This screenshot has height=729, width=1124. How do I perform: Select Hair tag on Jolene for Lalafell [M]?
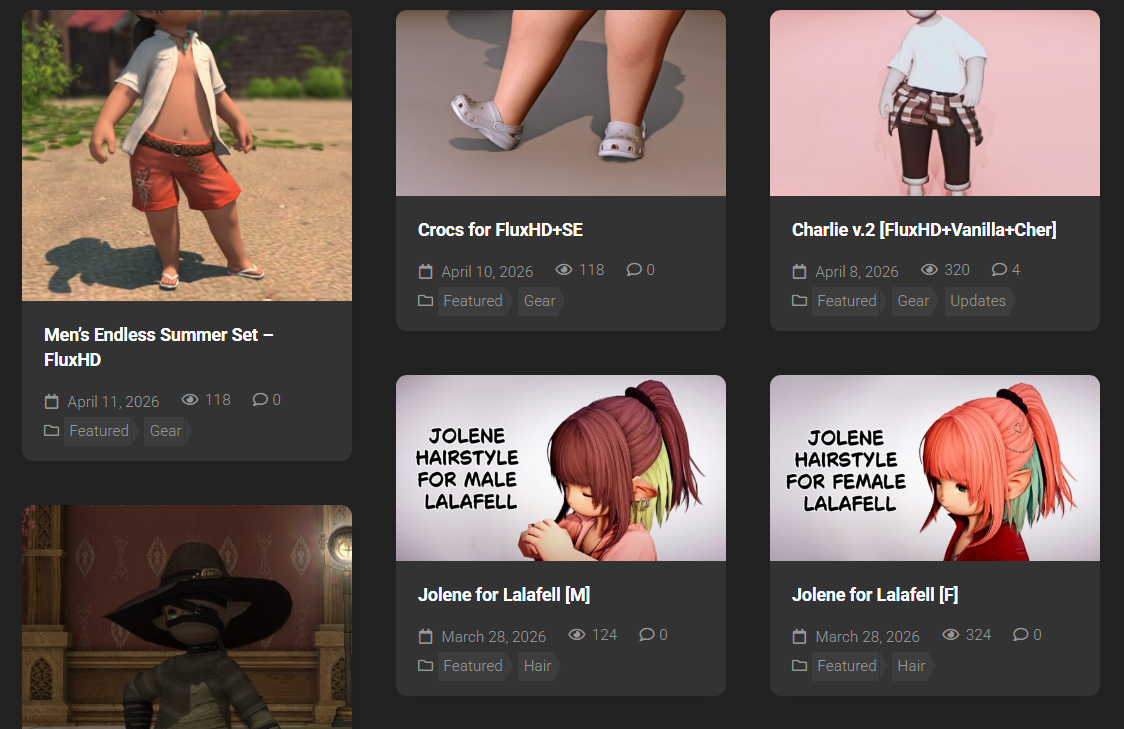(537, 666)
